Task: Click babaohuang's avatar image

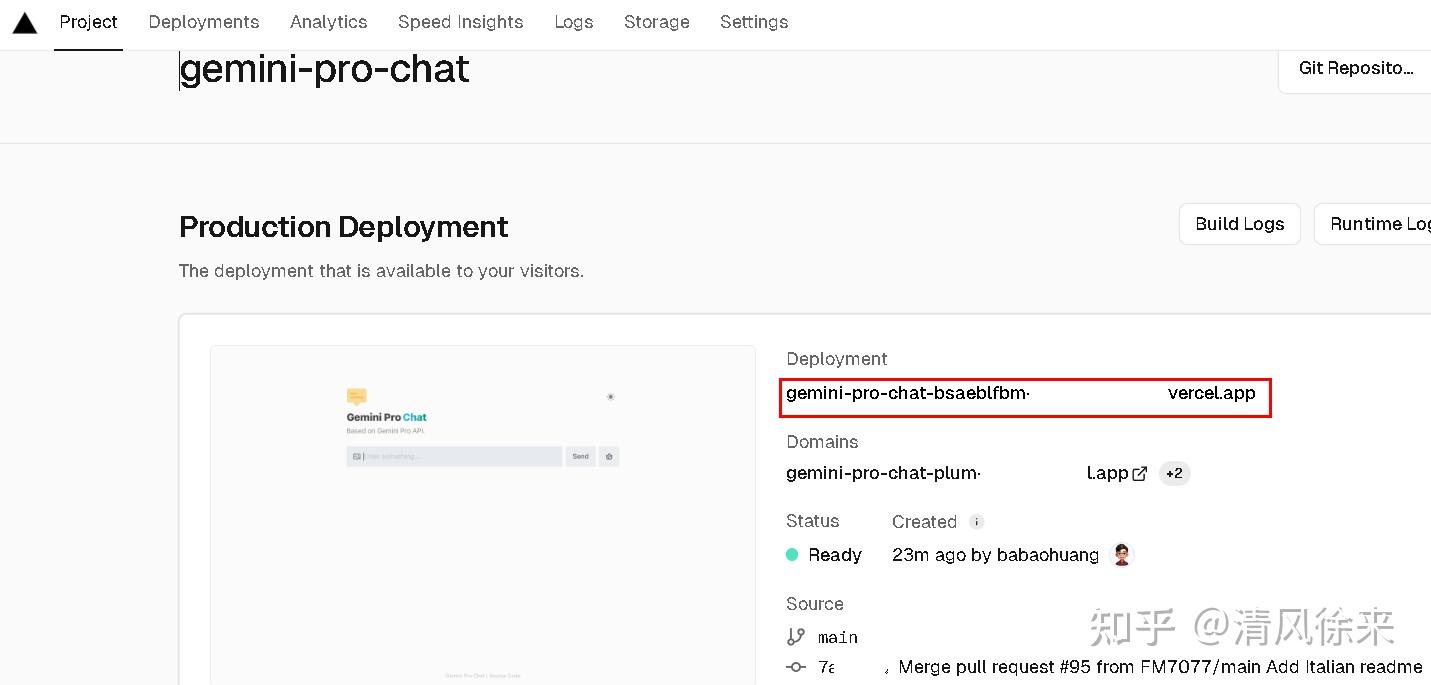Action: [1122, 555]
